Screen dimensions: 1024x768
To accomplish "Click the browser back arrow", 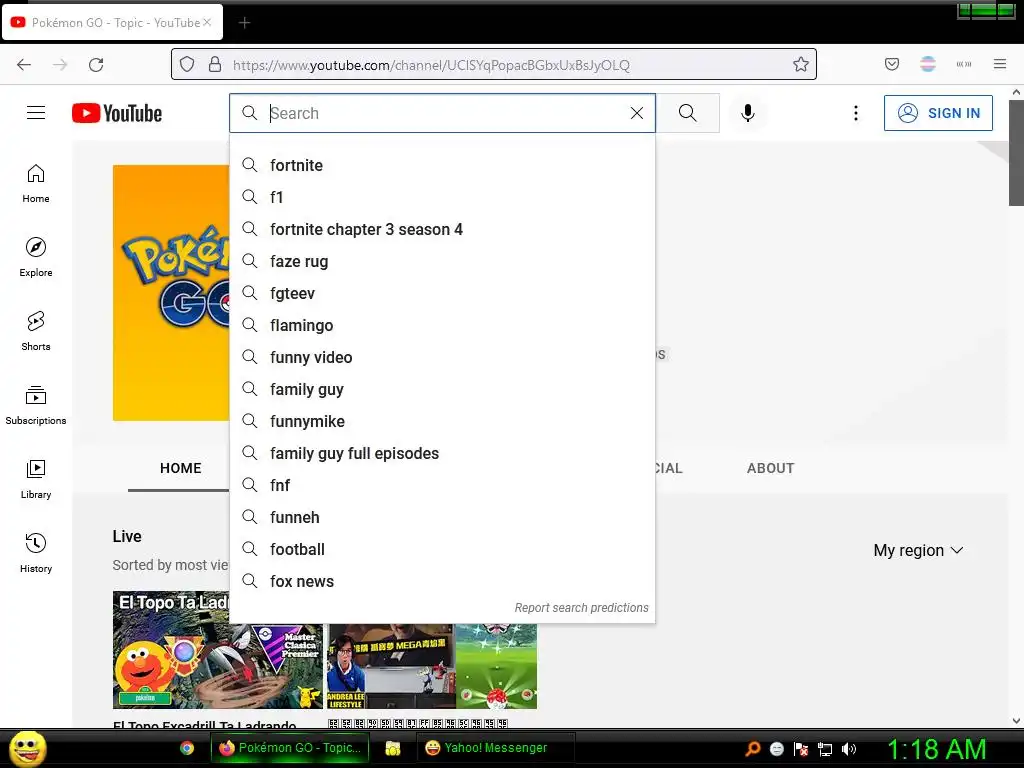I will click(x=24, y=65).
